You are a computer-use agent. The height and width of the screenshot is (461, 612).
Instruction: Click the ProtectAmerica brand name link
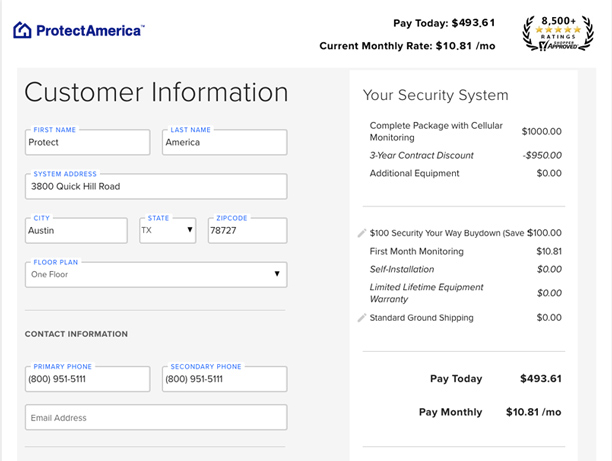pos(90,30)
